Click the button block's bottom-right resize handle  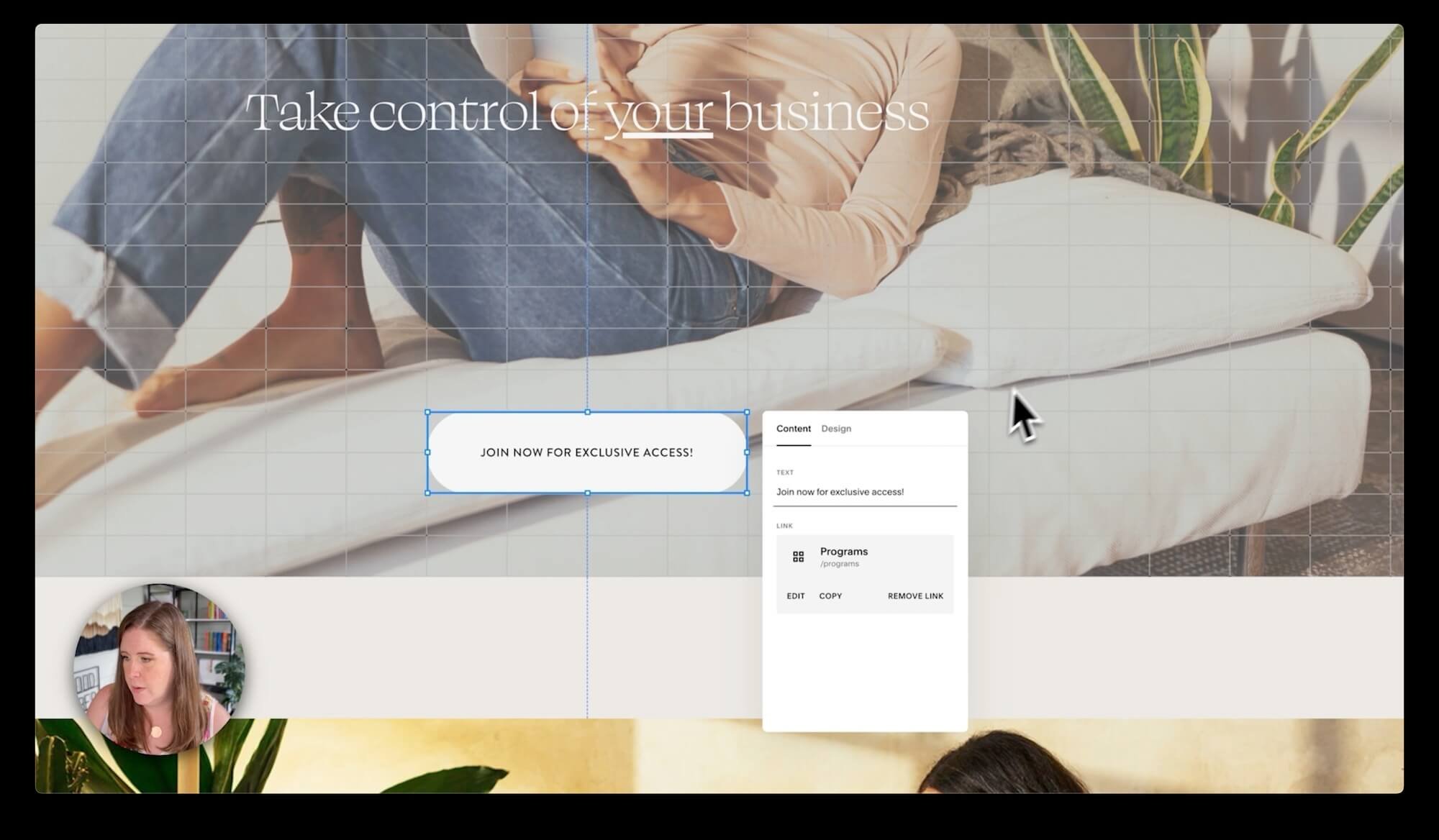(747, 493)
